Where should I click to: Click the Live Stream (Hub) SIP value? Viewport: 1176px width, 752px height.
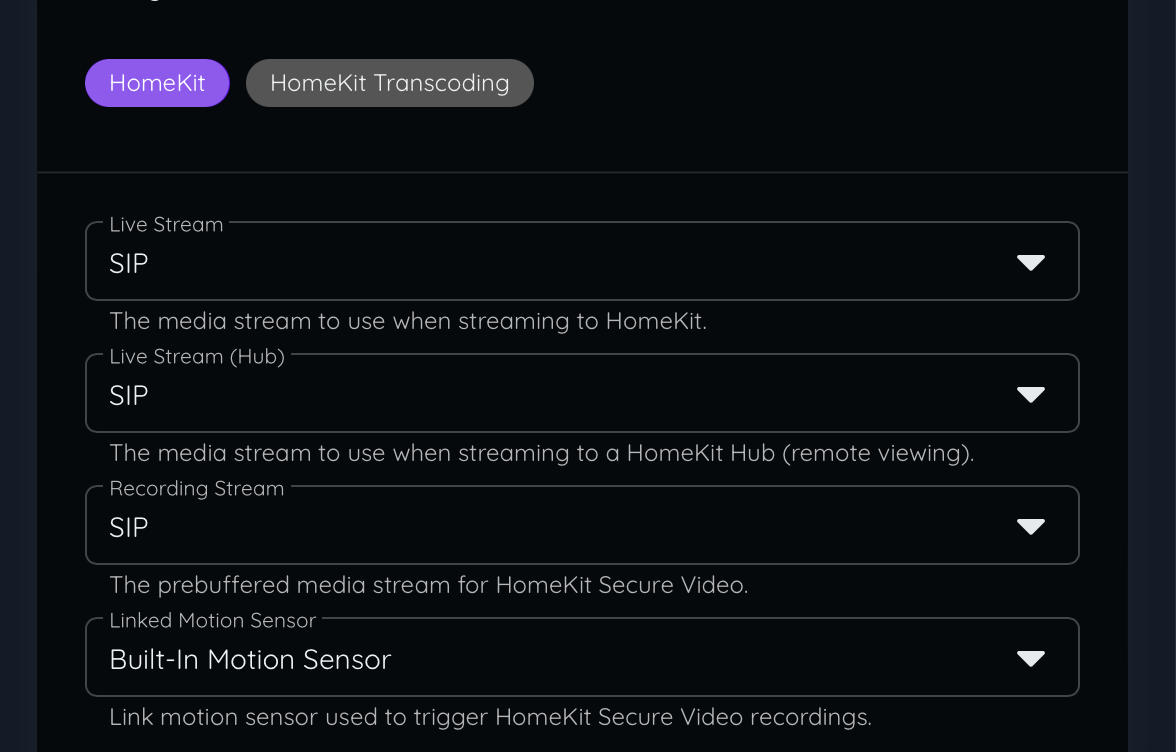click(128, 394)
